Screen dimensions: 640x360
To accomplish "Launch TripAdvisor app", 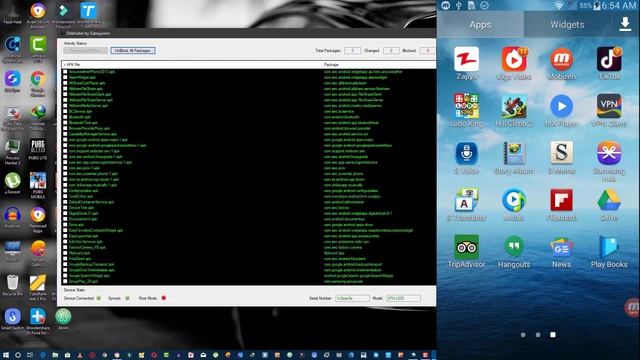I will coord(466,247).
